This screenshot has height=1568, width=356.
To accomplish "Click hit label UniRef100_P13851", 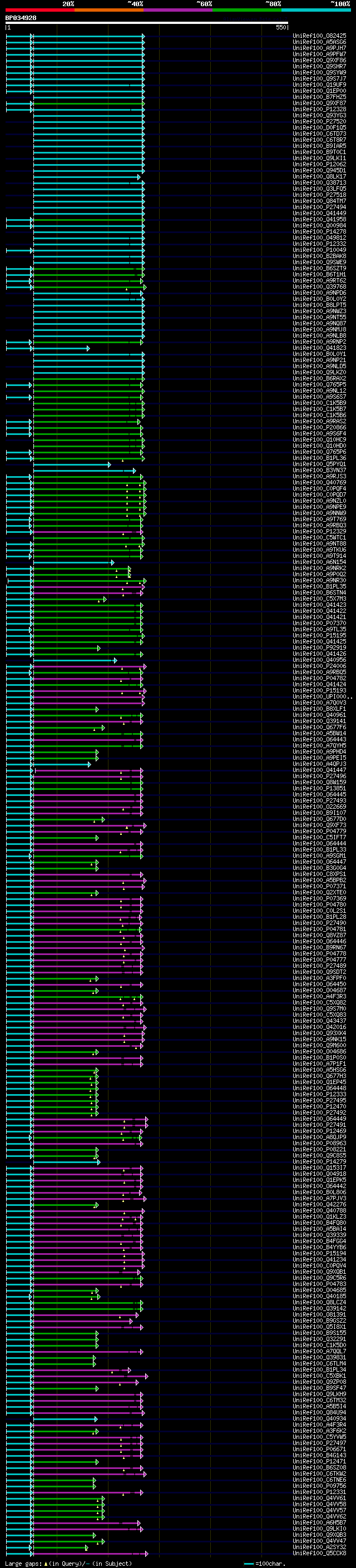I will [319, 788].
